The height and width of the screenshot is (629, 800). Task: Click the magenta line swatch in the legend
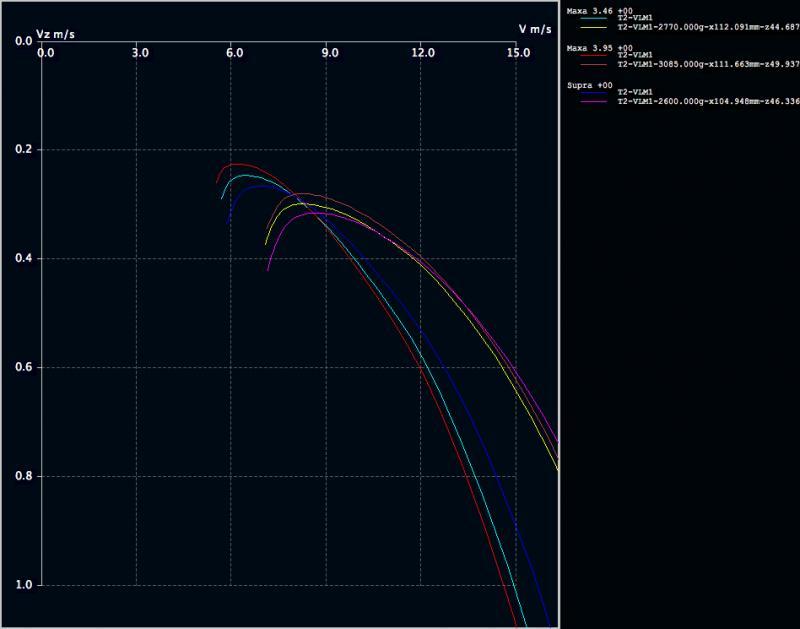591,101
